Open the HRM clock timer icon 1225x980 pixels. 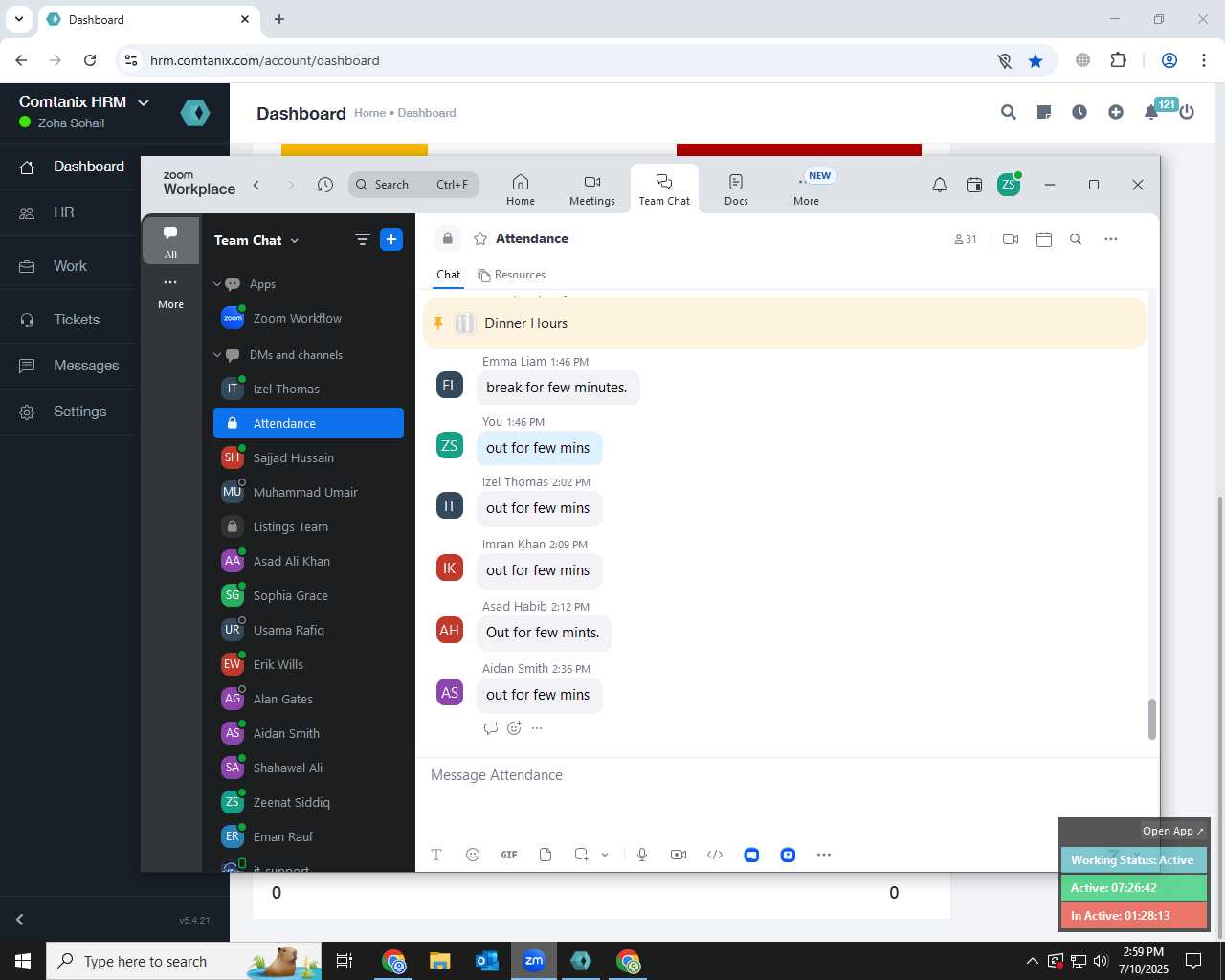[x=1080, y=112]
